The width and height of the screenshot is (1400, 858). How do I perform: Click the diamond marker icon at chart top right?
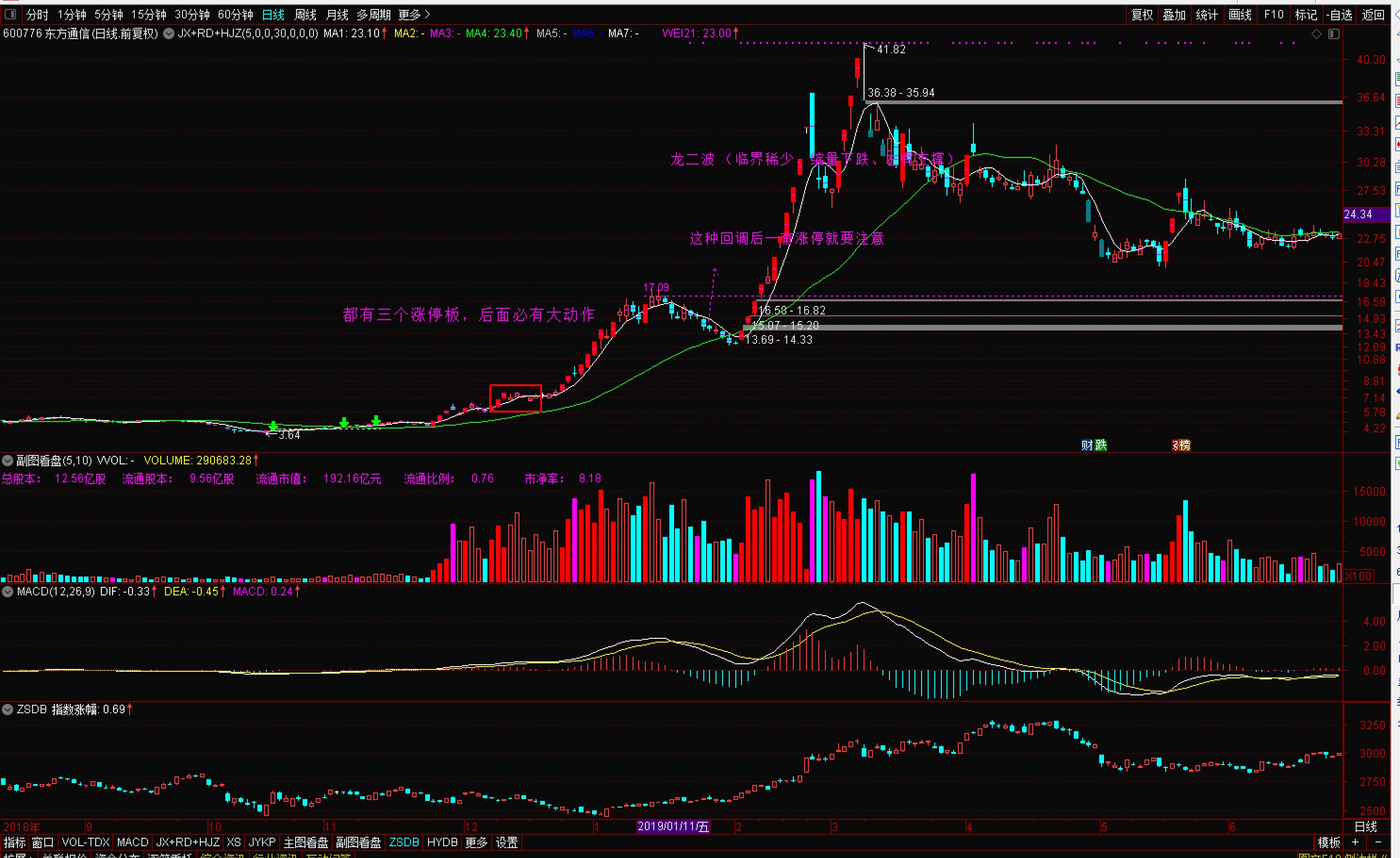[1317, 34]
